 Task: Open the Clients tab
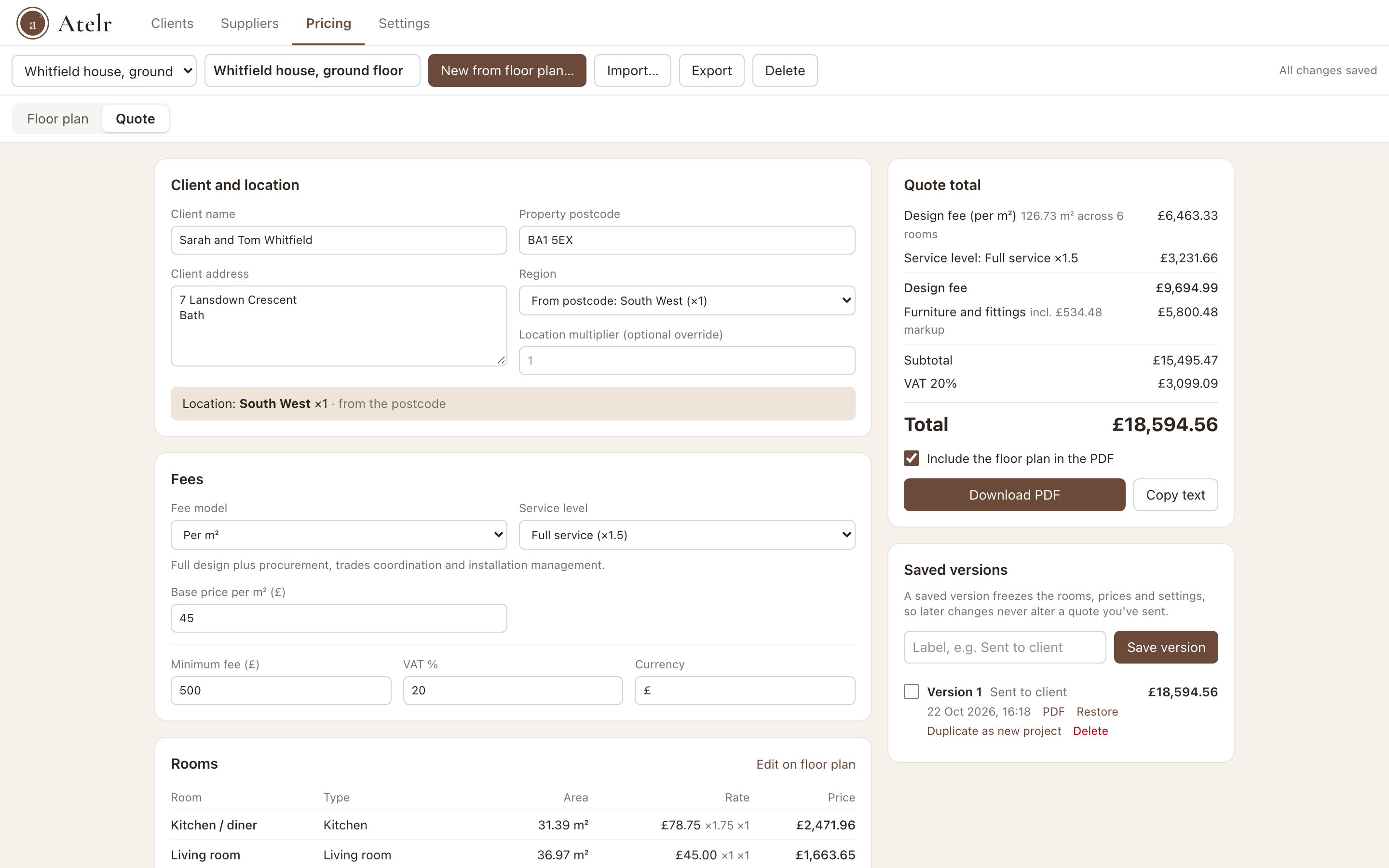click(172, 23)
